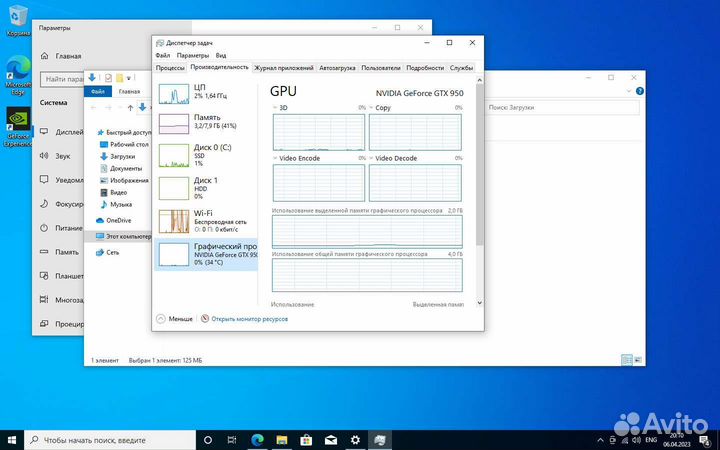The width and height of the screenshot is (720, 450).
Task: Click the Windows Start button
Action: pos(12,440)
